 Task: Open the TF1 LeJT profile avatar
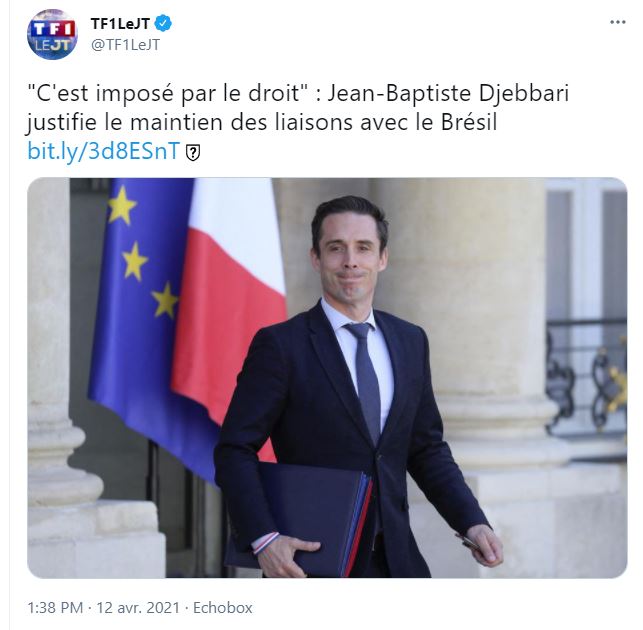52,34
